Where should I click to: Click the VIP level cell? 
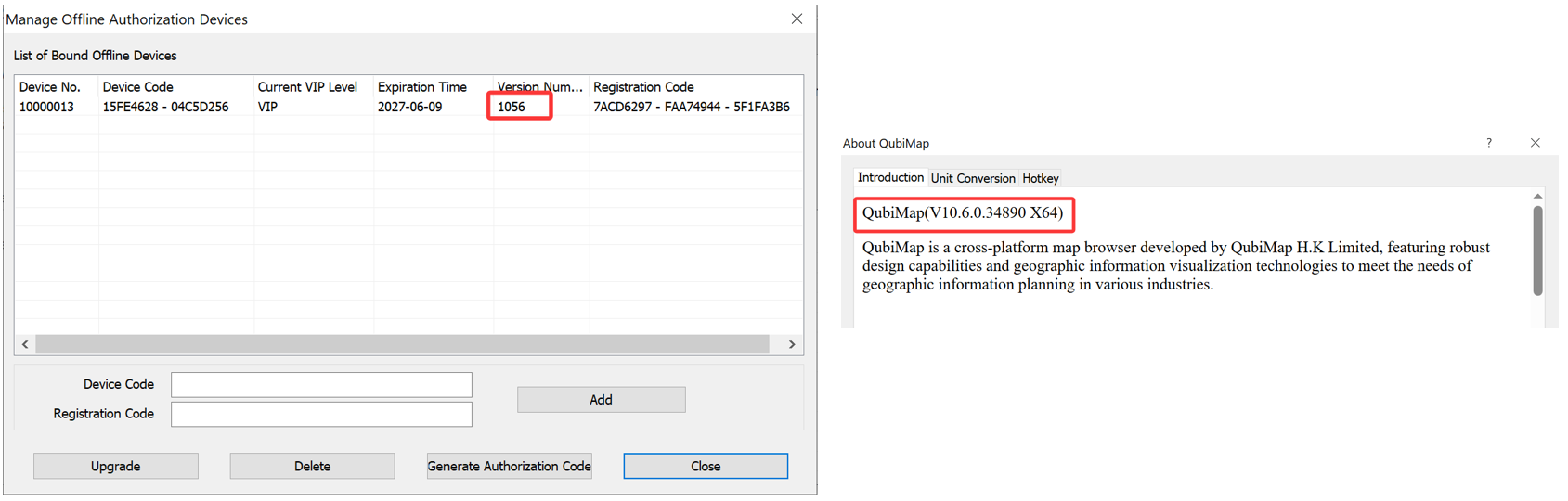click(x=267, y=107)
